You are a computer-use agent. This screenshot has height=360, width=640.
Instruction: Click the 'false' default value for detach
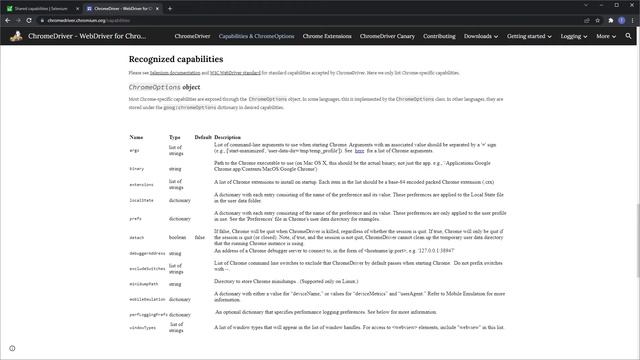point(200,237)
